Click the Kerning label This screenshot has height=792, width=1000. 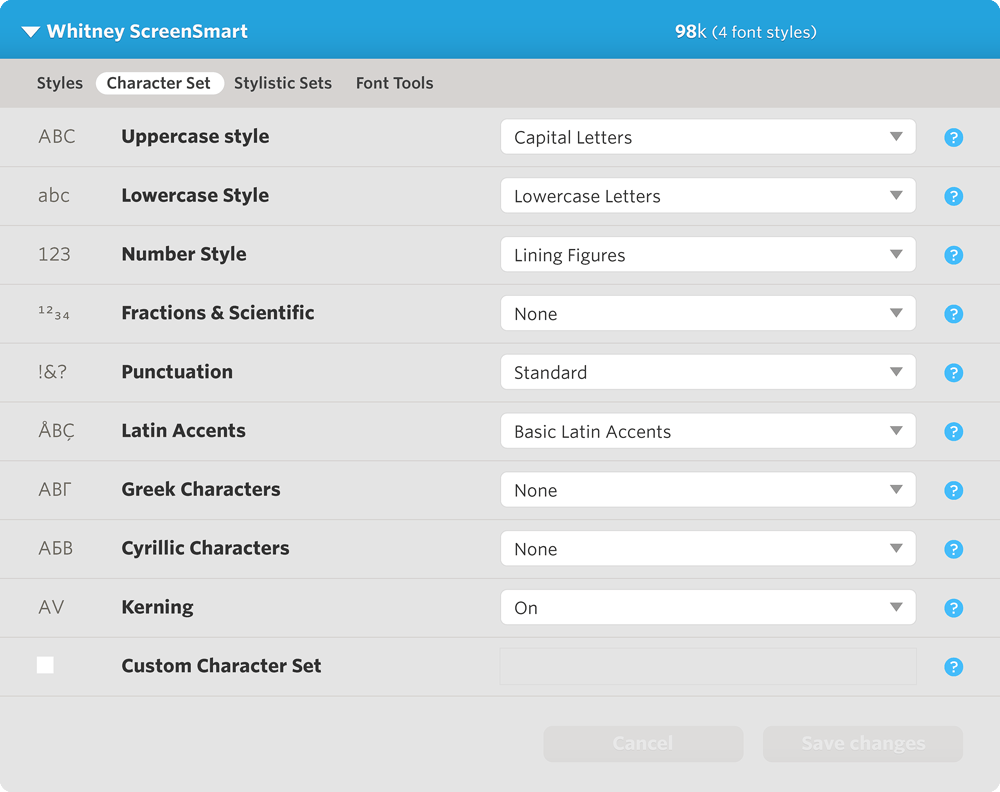point(158,607)
